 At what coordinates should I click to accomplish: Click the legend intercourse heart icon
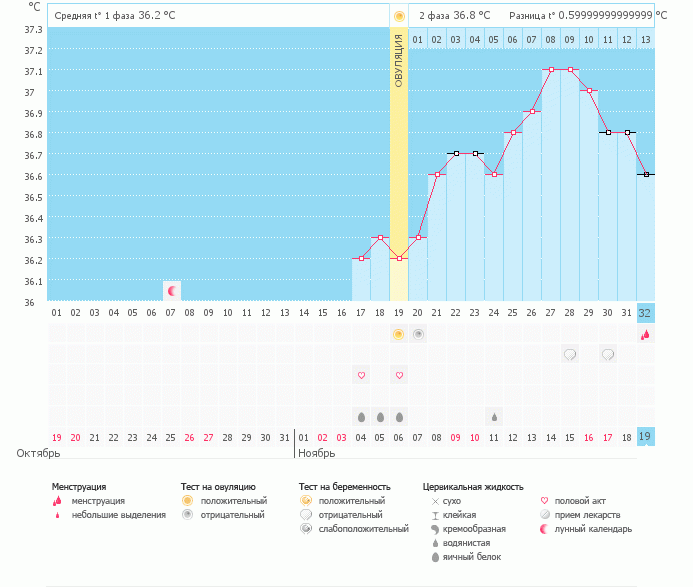coord(544,501)
